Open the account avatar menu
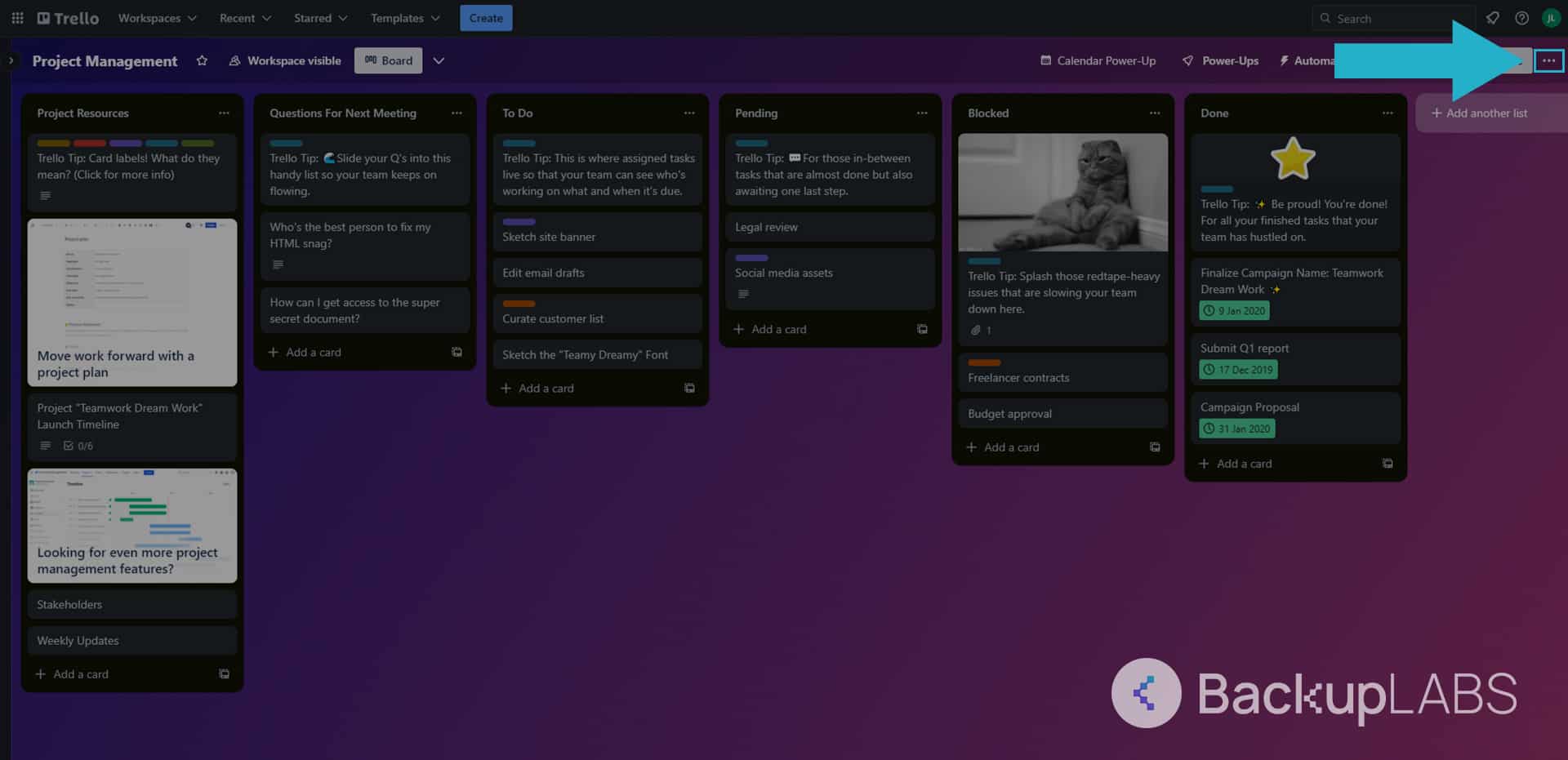The width and height of the screenshot is (1568, 760). [x=1551, y=18]
